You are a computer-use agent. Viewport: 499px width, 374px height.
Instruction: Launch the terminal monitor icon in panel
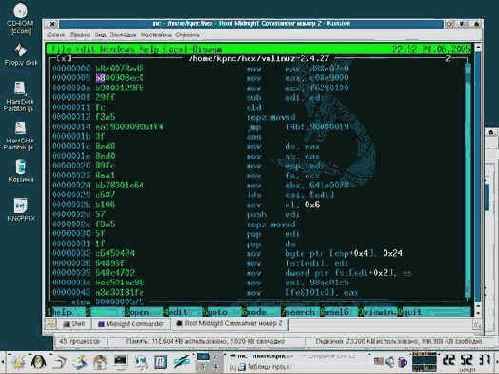click(x=120, y=361)
